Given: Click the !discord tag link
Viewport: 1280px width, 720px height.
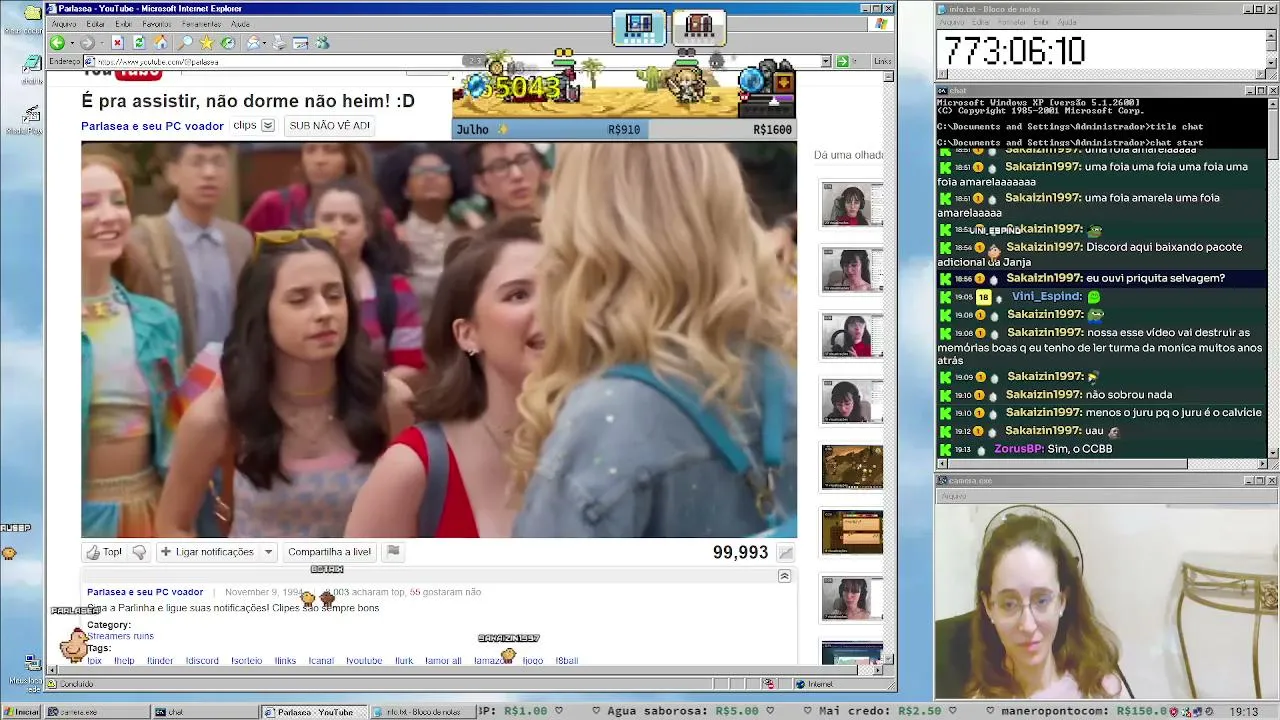Looking at the screenshot, I should 202,661.
